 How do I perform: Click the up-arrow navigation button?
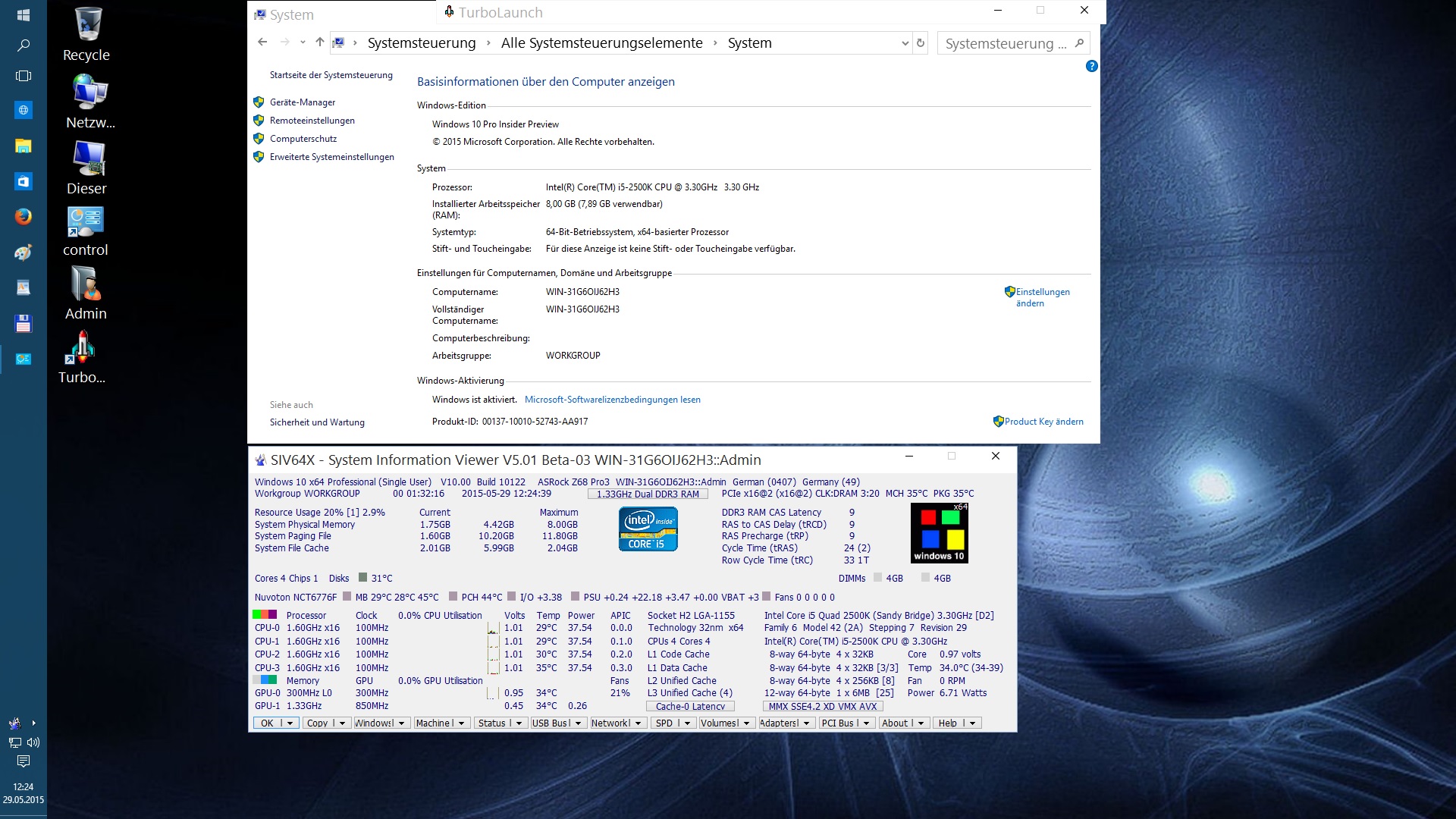(x=319, y=43)
